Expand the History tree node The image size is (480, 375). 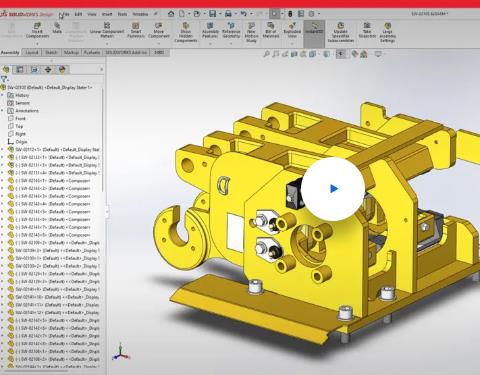pos(3,95)
